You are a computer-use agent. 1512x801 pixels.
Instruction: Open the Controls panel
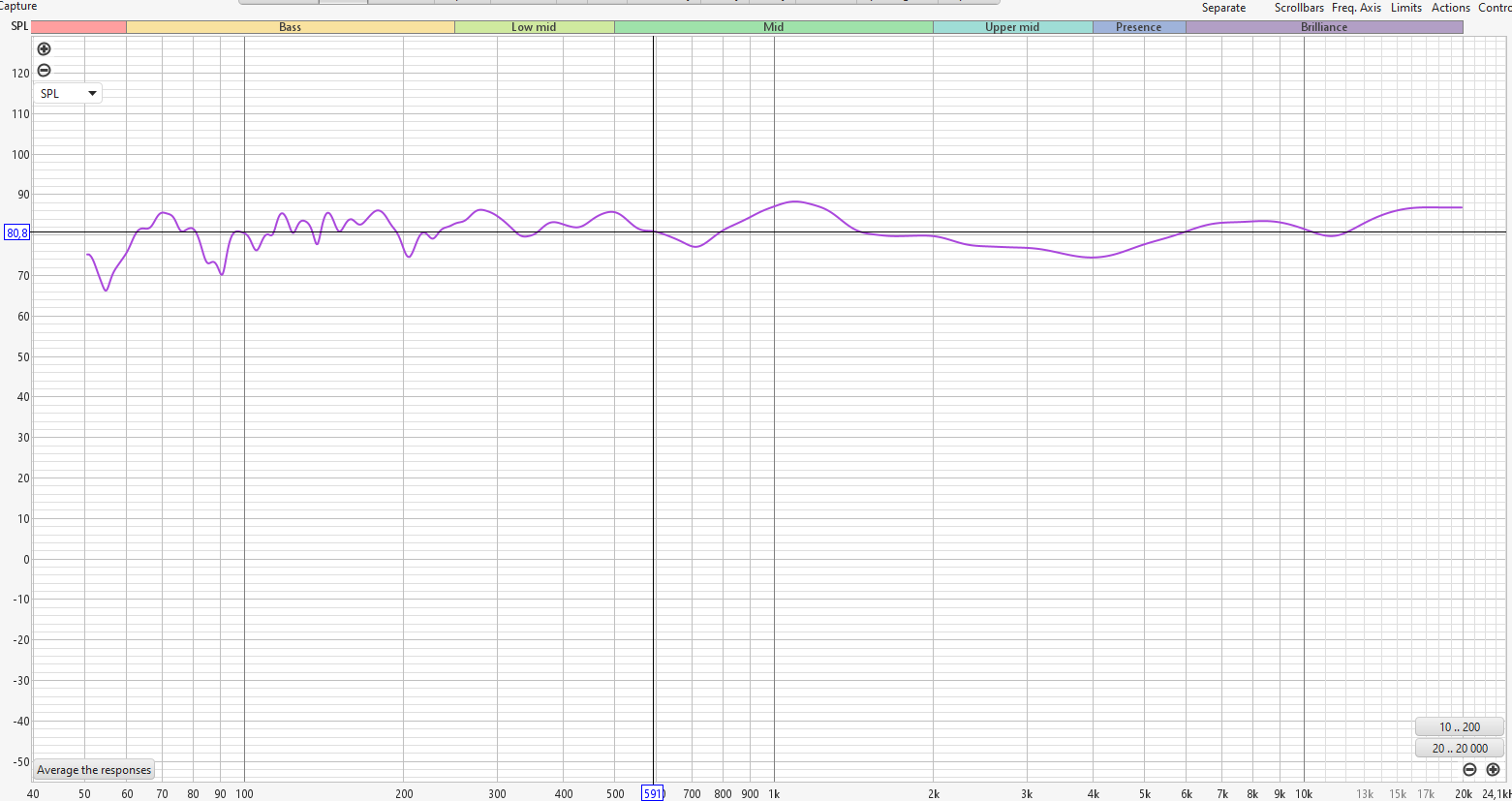coord(1495,8)
